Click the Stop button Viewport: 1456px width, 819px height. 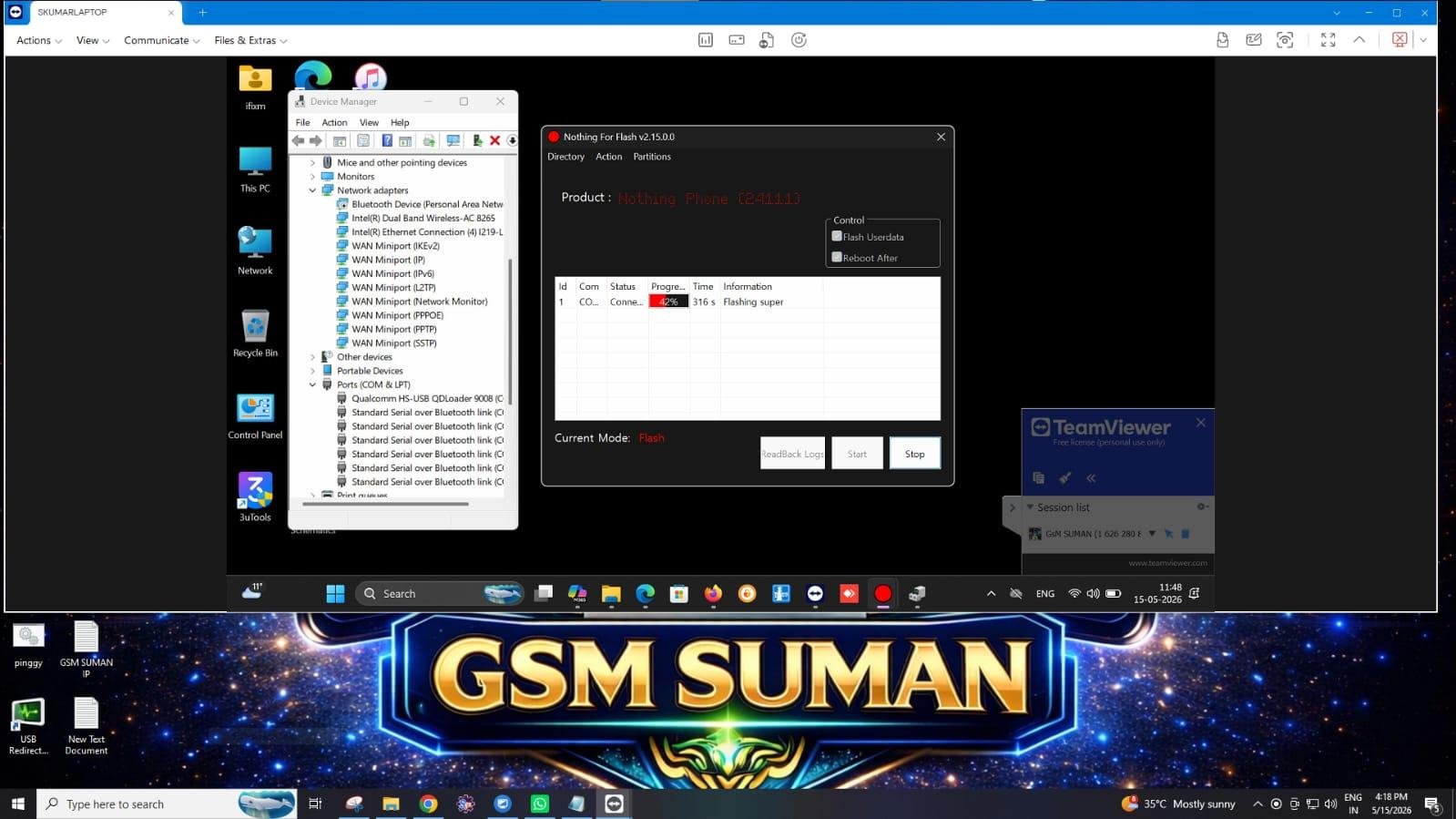[x=914, y=454]
